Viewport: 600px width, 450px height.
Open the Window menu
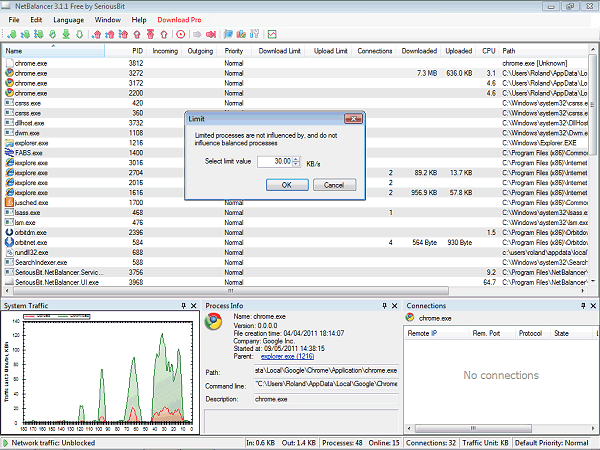(108, 20)
